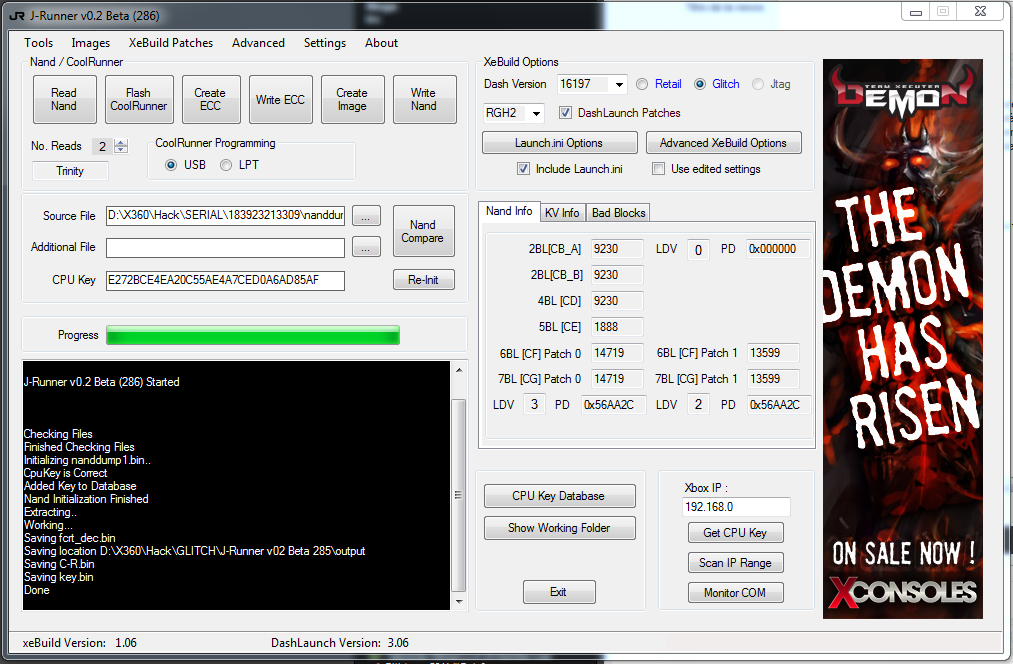
Task: Click the Xbox IP input field
Action: click(x=737, y=507)
